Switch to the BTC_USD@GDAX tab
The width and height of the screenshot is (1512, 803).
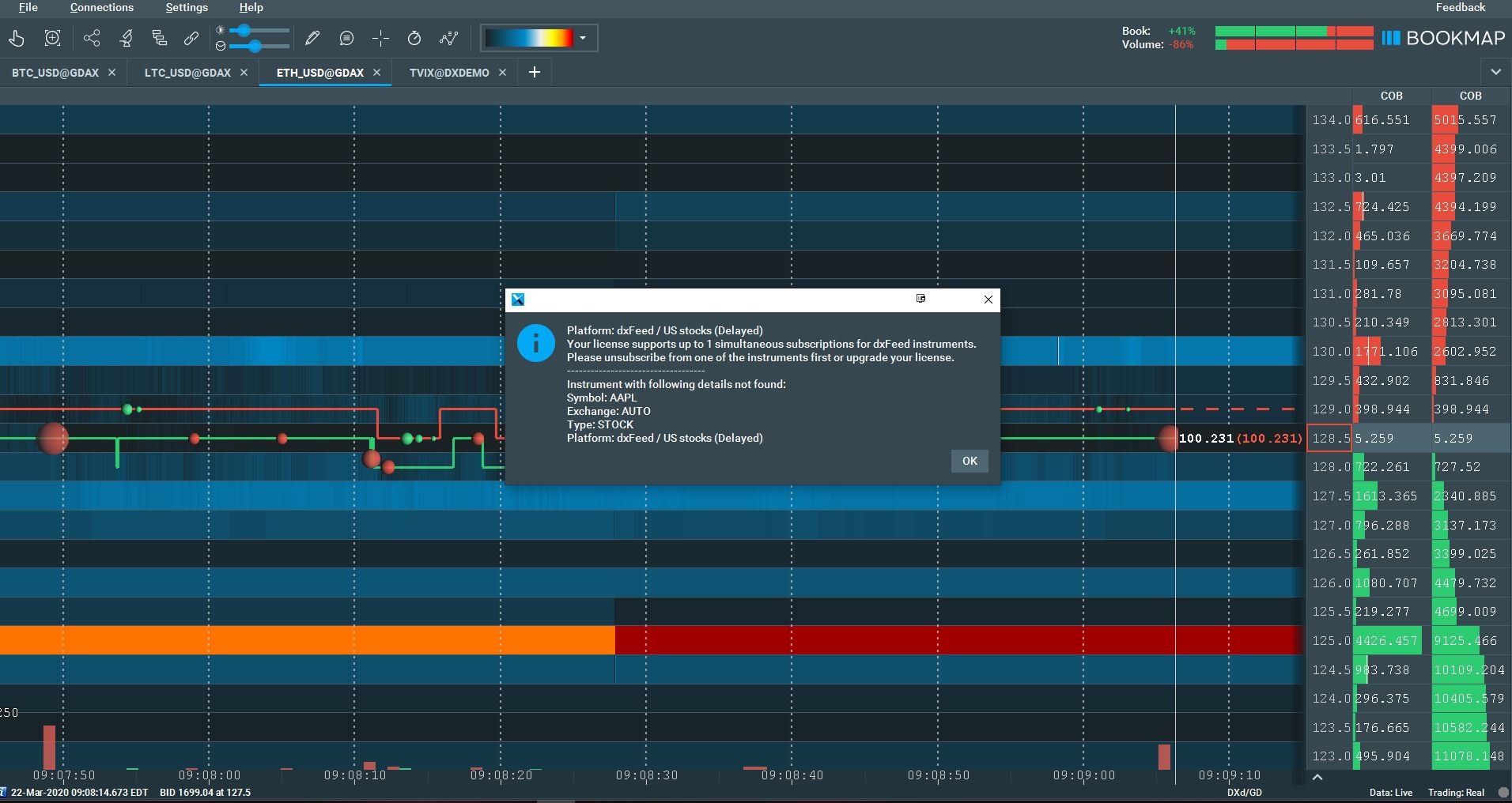point(55,73)
